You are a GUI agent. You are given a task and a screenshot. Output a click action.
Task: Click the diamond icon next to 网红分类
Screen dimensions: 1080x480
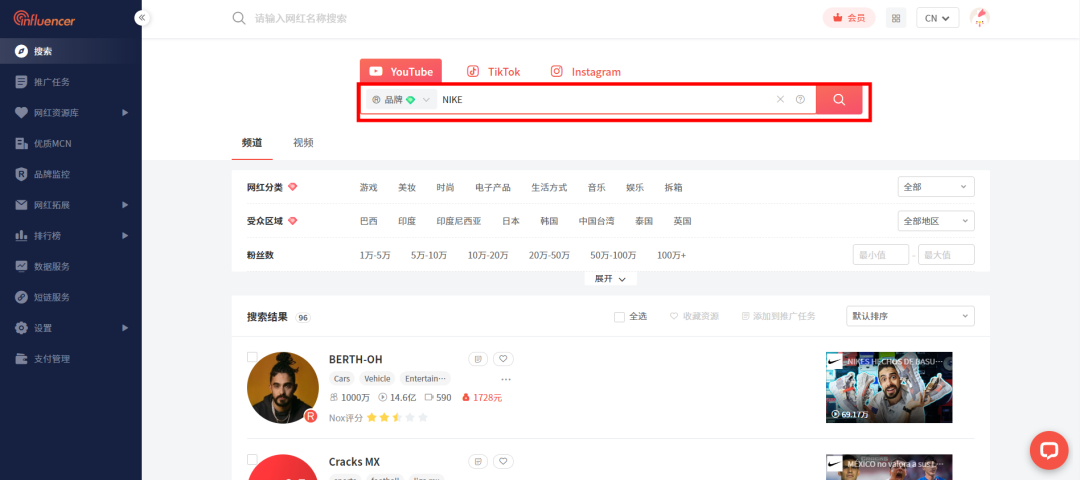pos(292,187)
